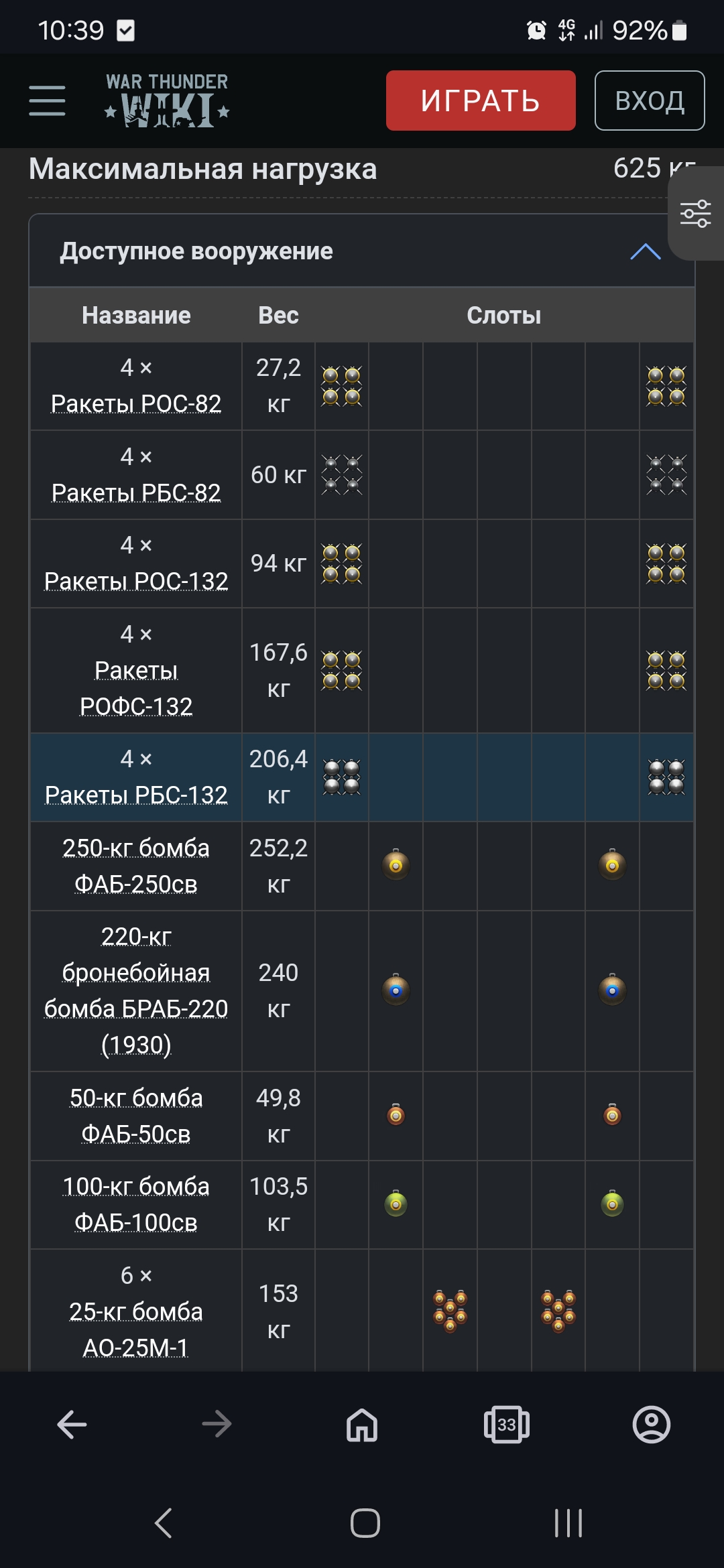
Task: Select the АО-25М-1 bomb cluster slot icon
Action: 450,1311
